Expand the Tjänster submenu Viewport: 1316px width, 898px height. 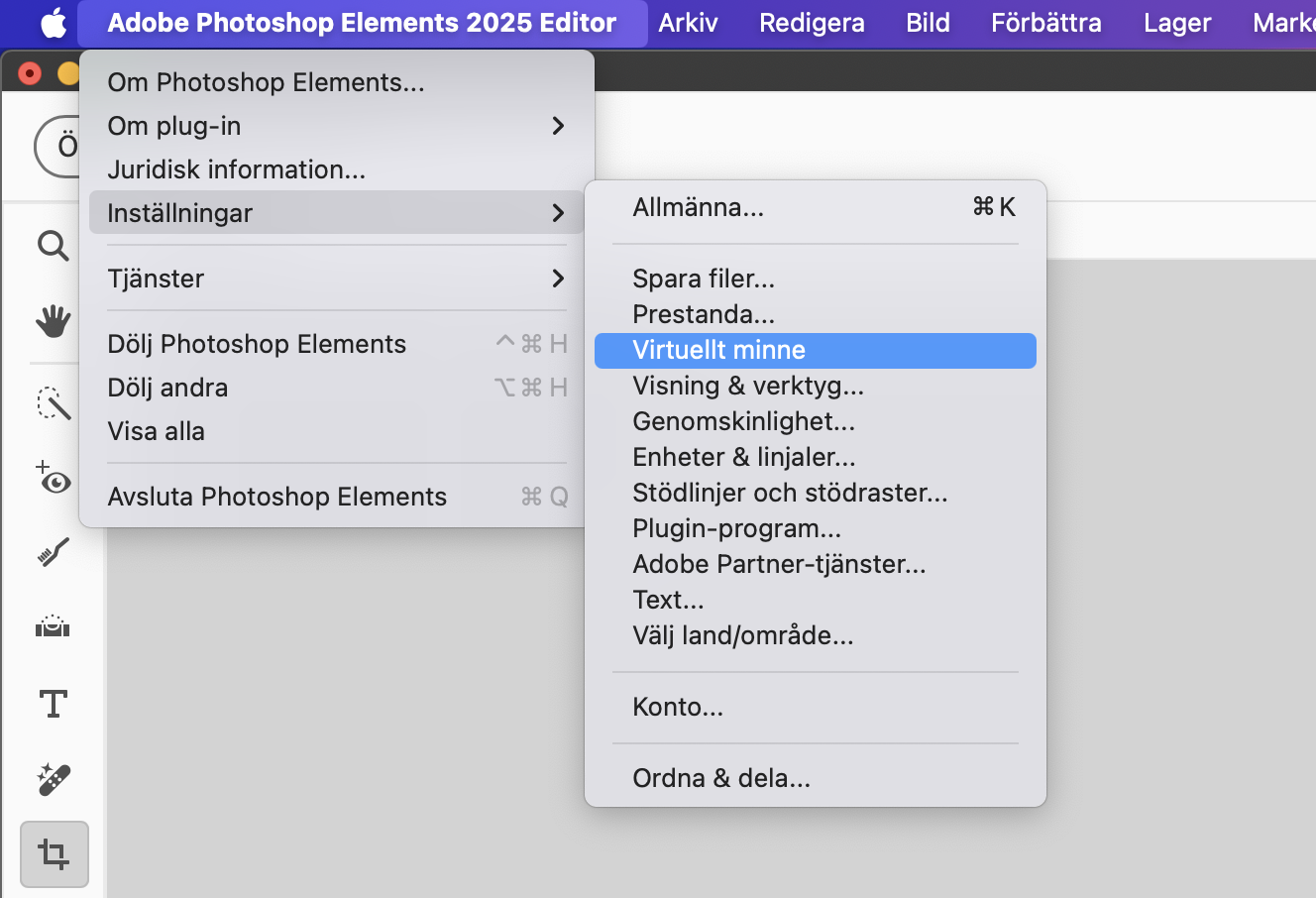[x=337, y=279]
